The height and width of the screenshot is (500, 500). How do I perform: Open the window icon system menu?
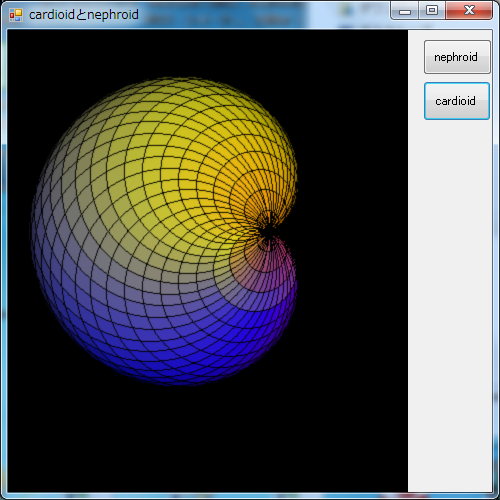[x=16, y=15]
